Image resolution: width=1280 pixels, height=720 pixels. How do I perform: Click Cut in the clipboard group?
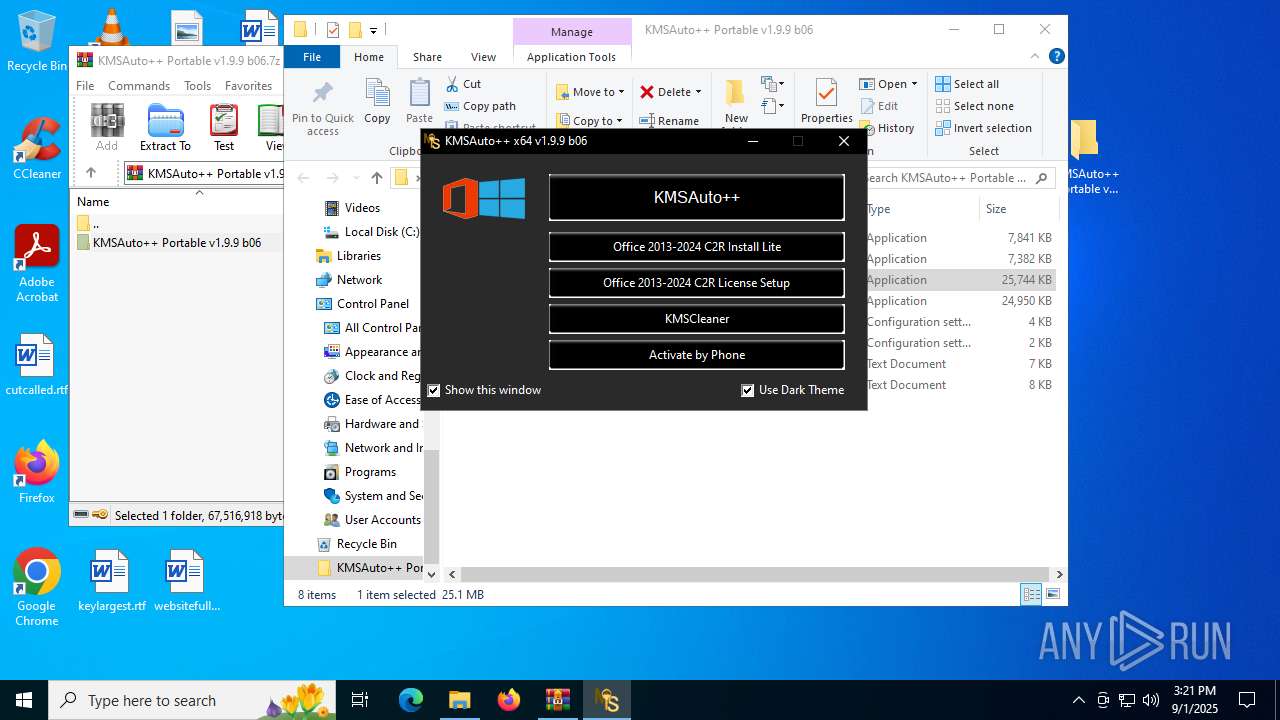463,84
